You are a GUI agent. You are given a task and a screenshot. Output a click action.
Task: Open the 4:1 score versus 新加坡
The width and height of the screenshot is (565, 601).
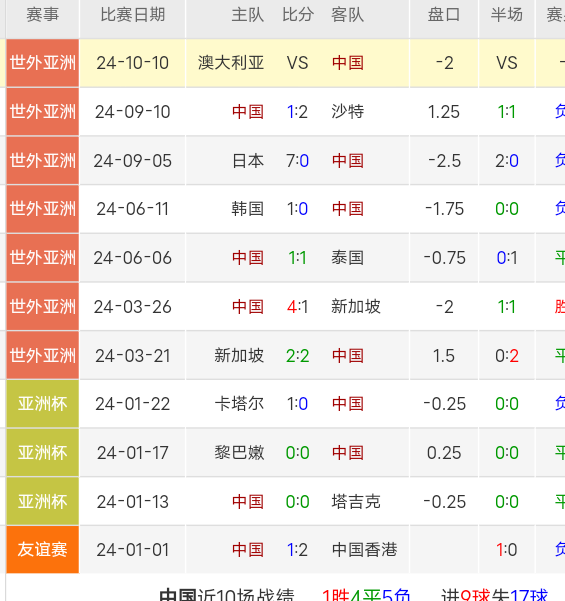tap(297, 307)
